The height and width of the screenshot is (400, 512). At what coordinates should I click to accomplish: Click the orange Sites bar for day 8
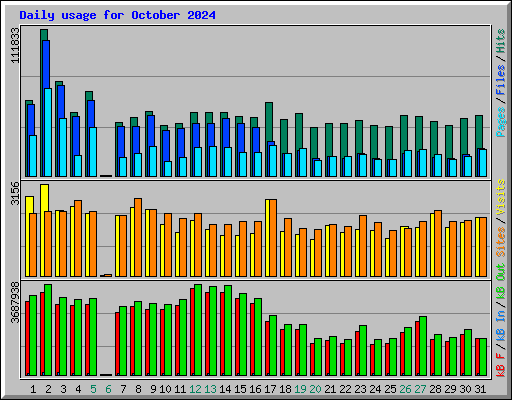click(138, 237)
